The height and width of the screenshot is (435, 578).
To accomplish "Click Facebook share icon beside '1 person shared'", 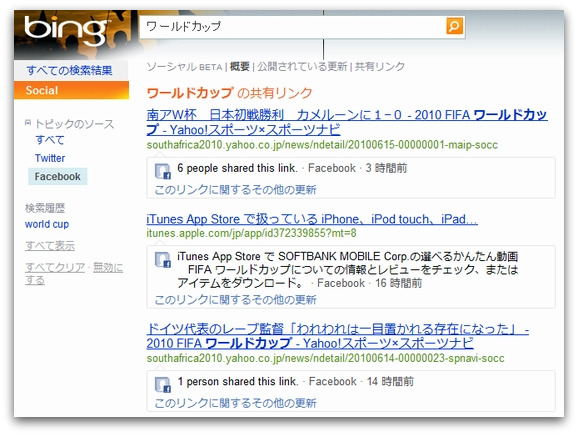I will 162,384.
